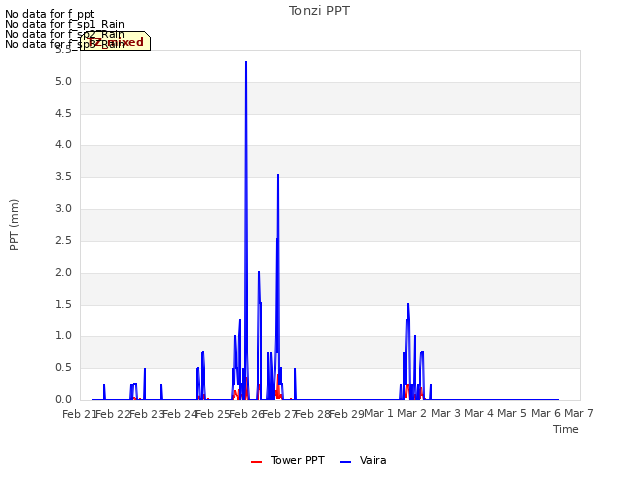This screenshot has height=480, width=640.
Task: Click the Mar 3 x-axis date label
Action: [x=446, y=413]
